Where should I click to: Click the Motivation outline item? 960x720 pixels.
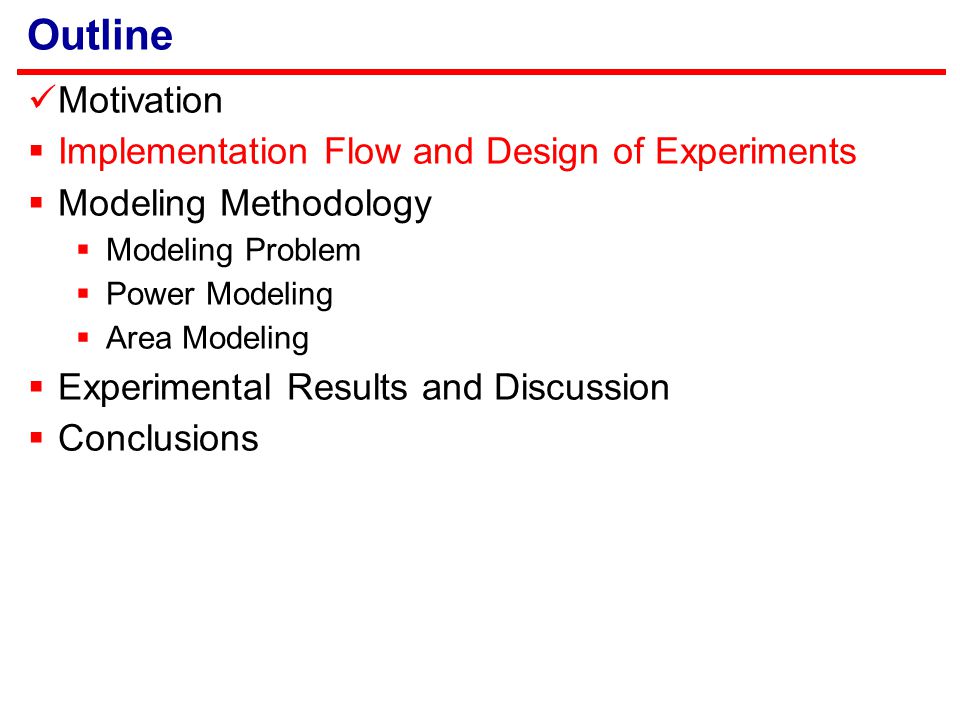140,100
